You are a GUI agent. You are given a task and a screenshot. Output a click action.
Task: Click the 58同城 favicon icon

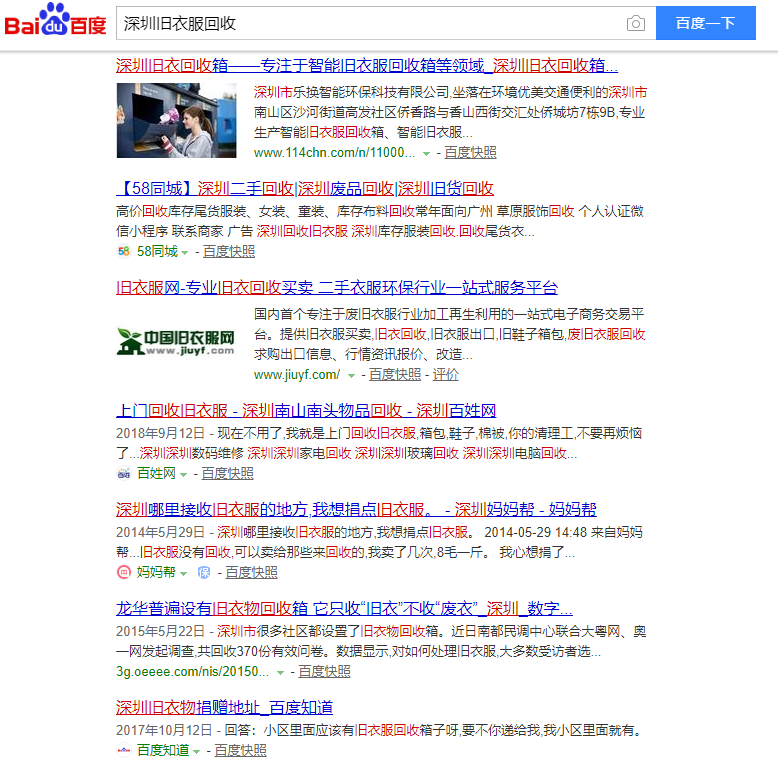coord(124,252)
